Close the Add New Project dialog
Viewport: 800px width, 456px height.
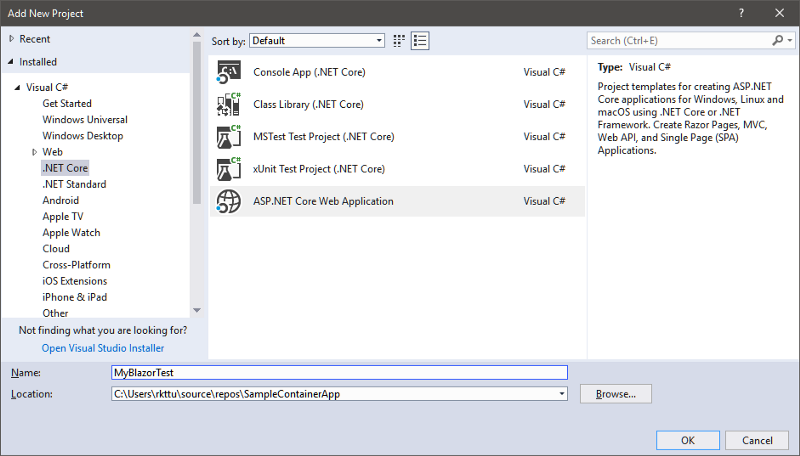[780, 13]
